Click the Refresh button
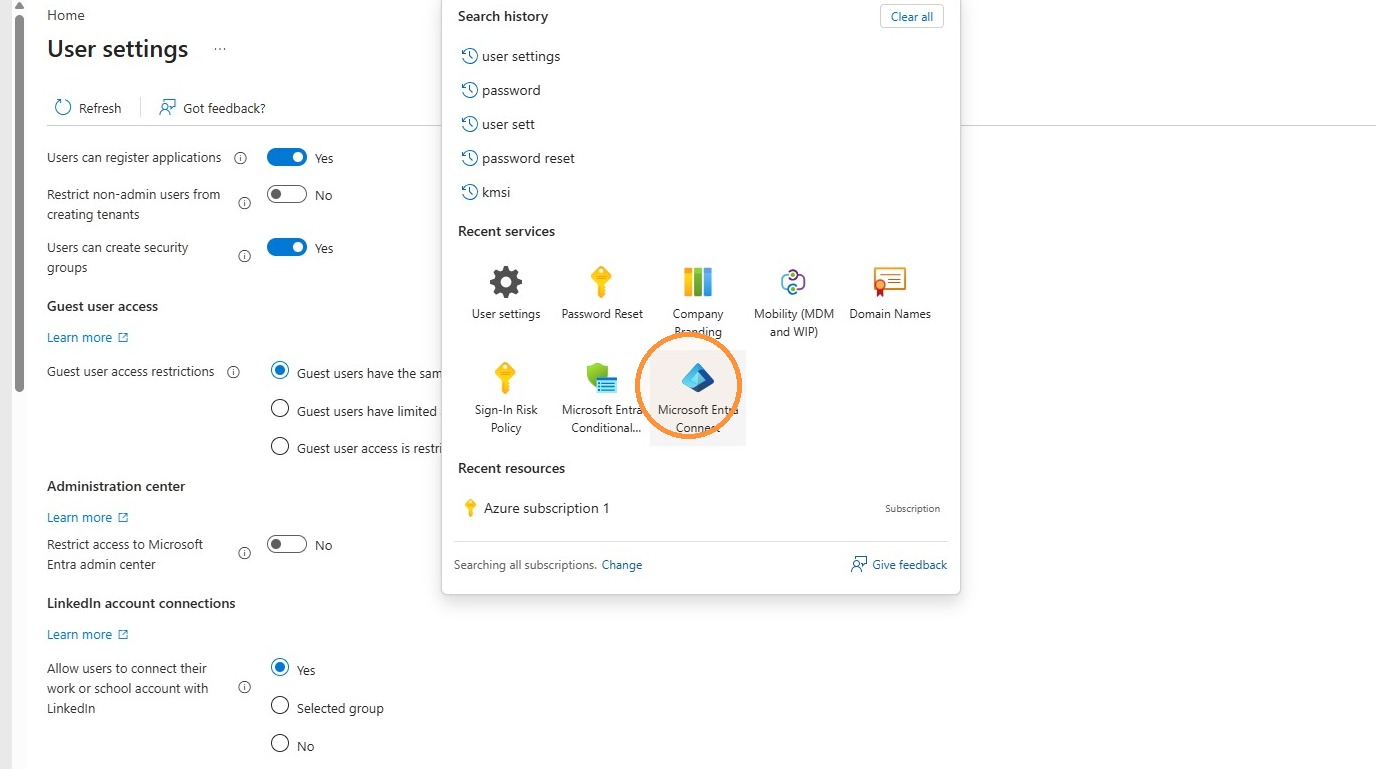The width and height of the screenshot is (1376, 769). (88, 108)
